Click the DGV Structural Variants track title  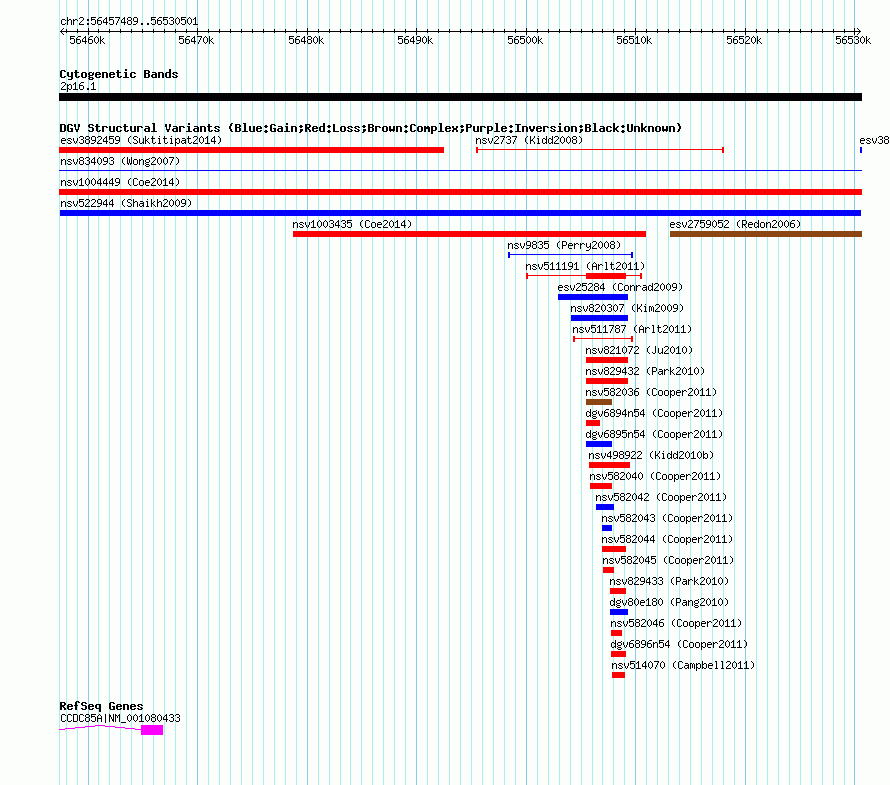click(370, 128)
